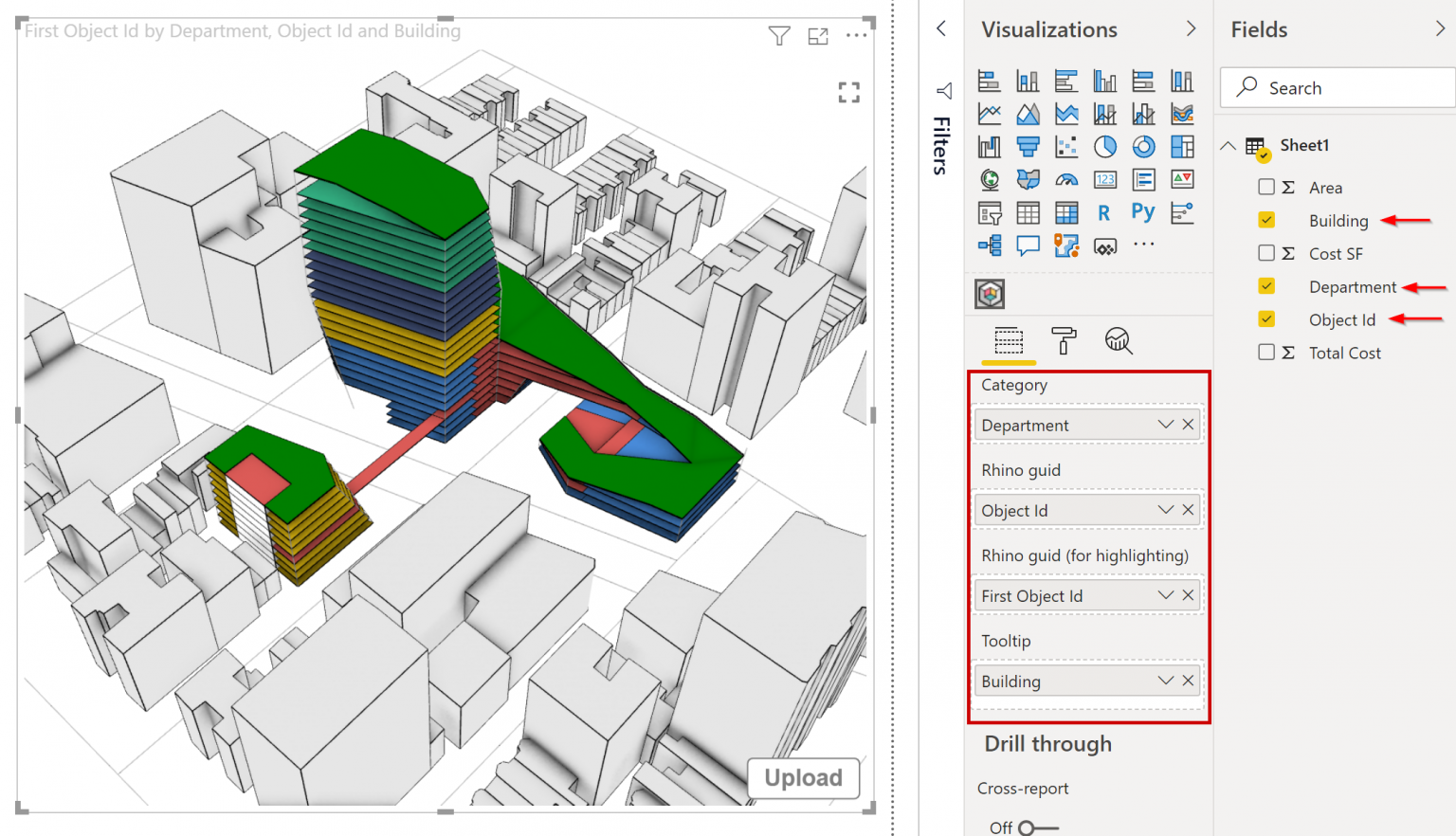Check the Area field checkbox

[1268, 187]
